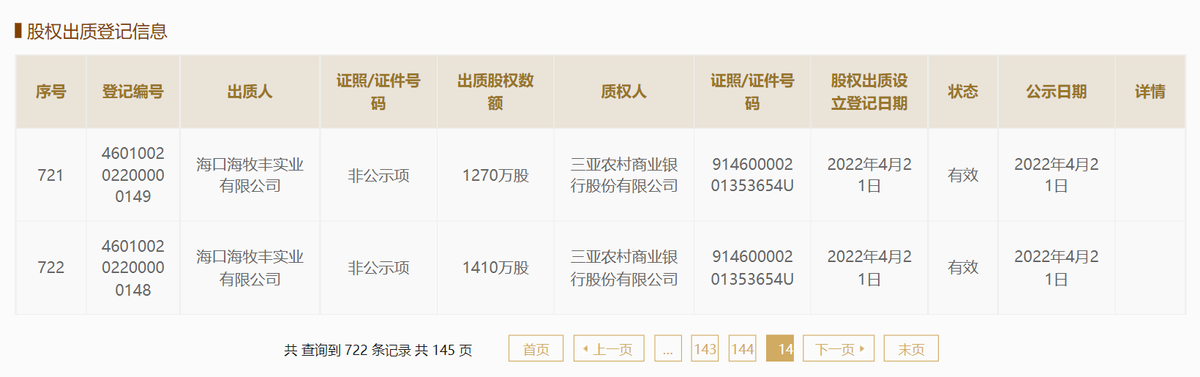Click the record count summary text
Screen dimensions: 1200x377
pos(378,350)
